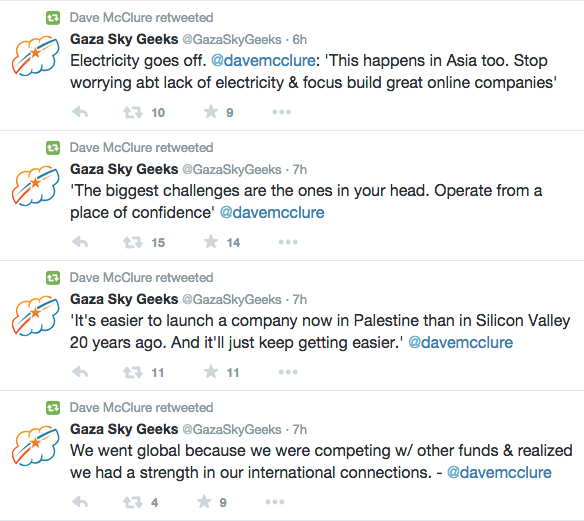Click Gaza Sky Geeks avatar on second tweet

click(36, 185)
